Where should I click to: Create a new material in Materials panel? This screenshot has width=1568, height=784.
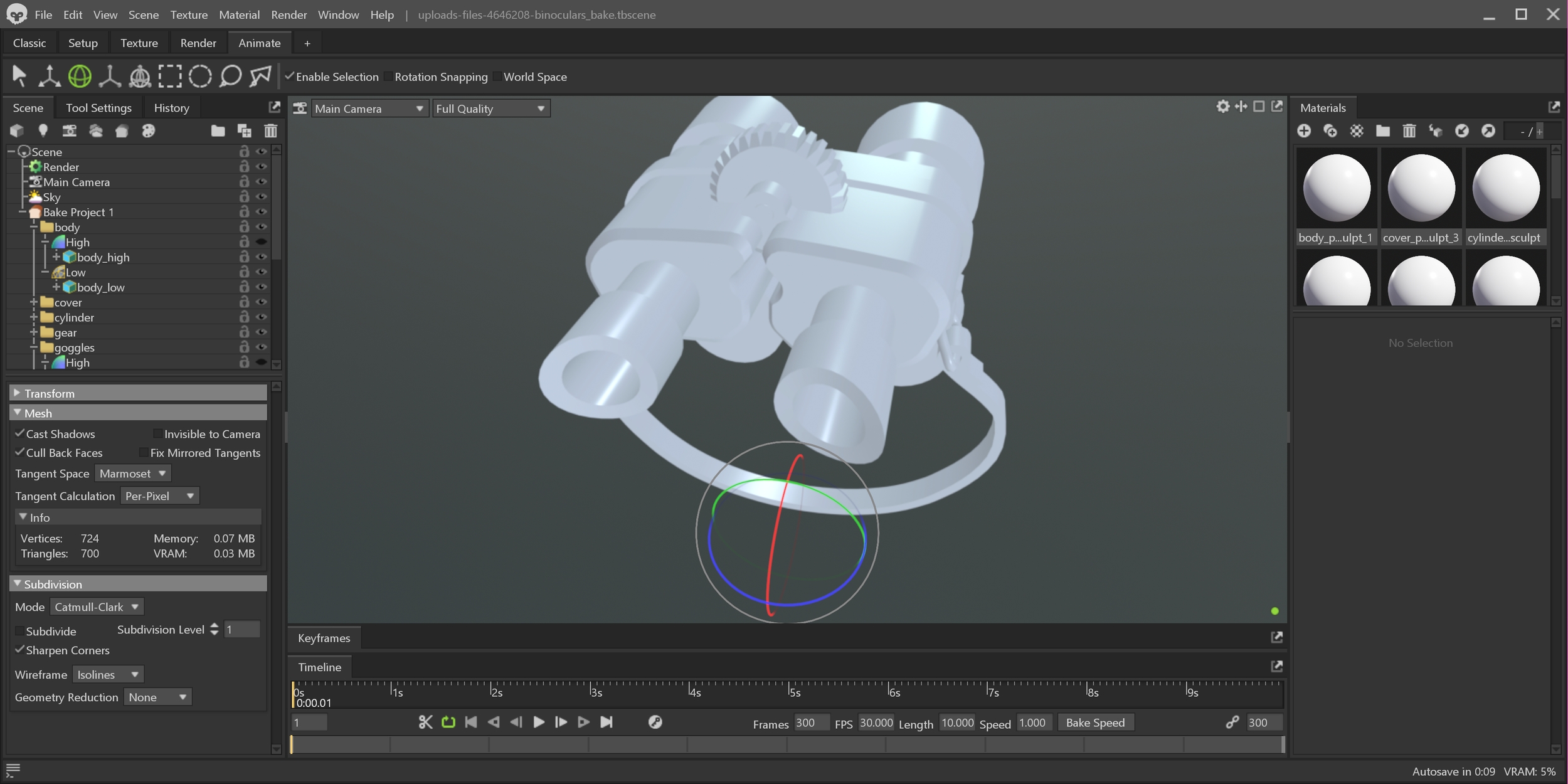click(x=1304, y=130)
